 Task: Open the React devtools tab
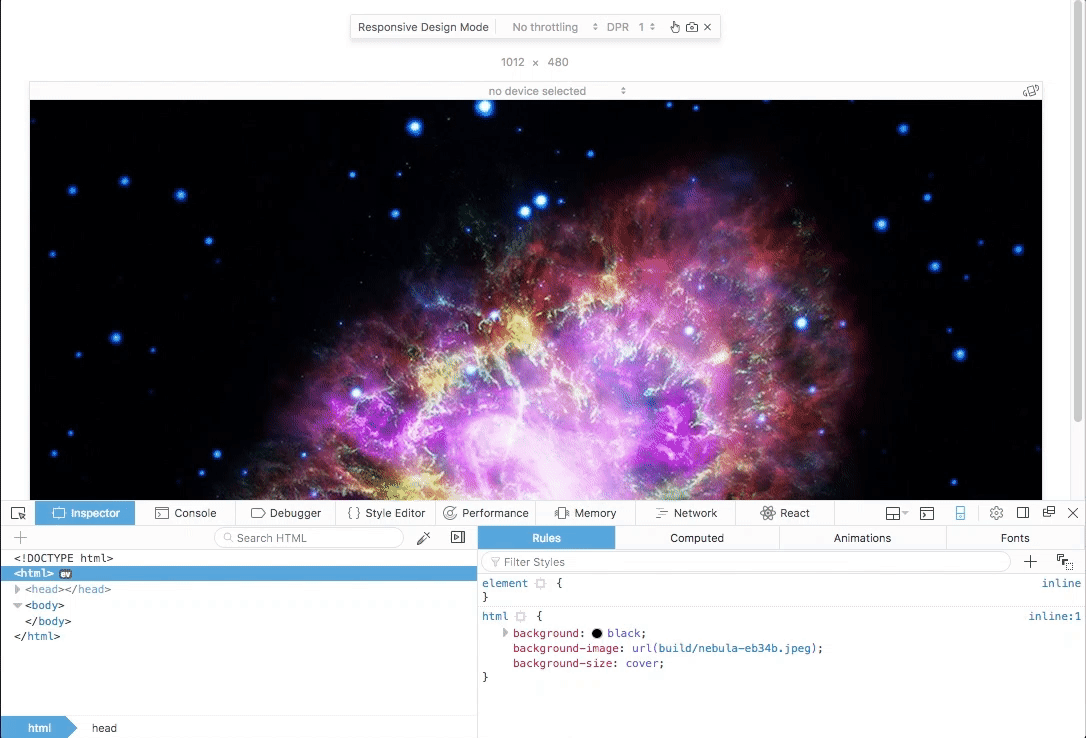[x=785, y=513]
